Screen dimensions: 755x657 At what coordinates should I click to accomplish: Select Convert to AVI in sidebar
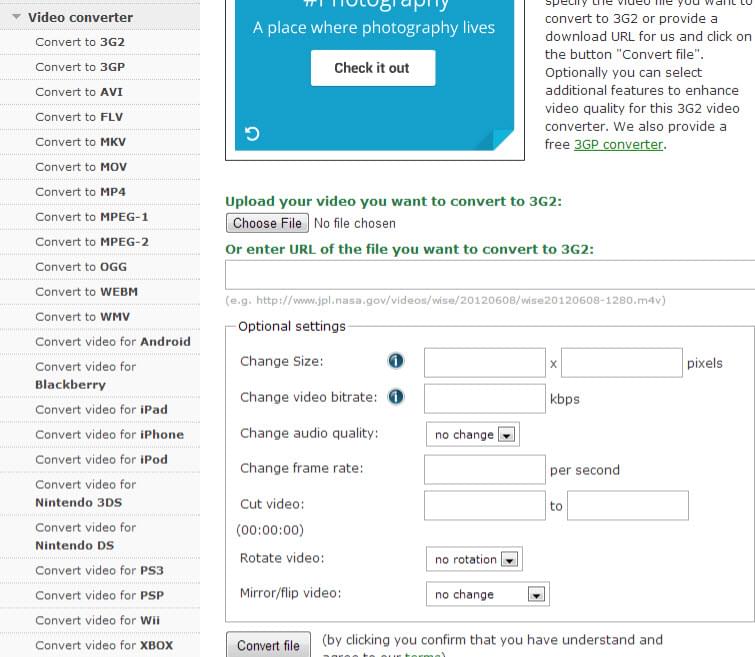[x=79, y=92]
